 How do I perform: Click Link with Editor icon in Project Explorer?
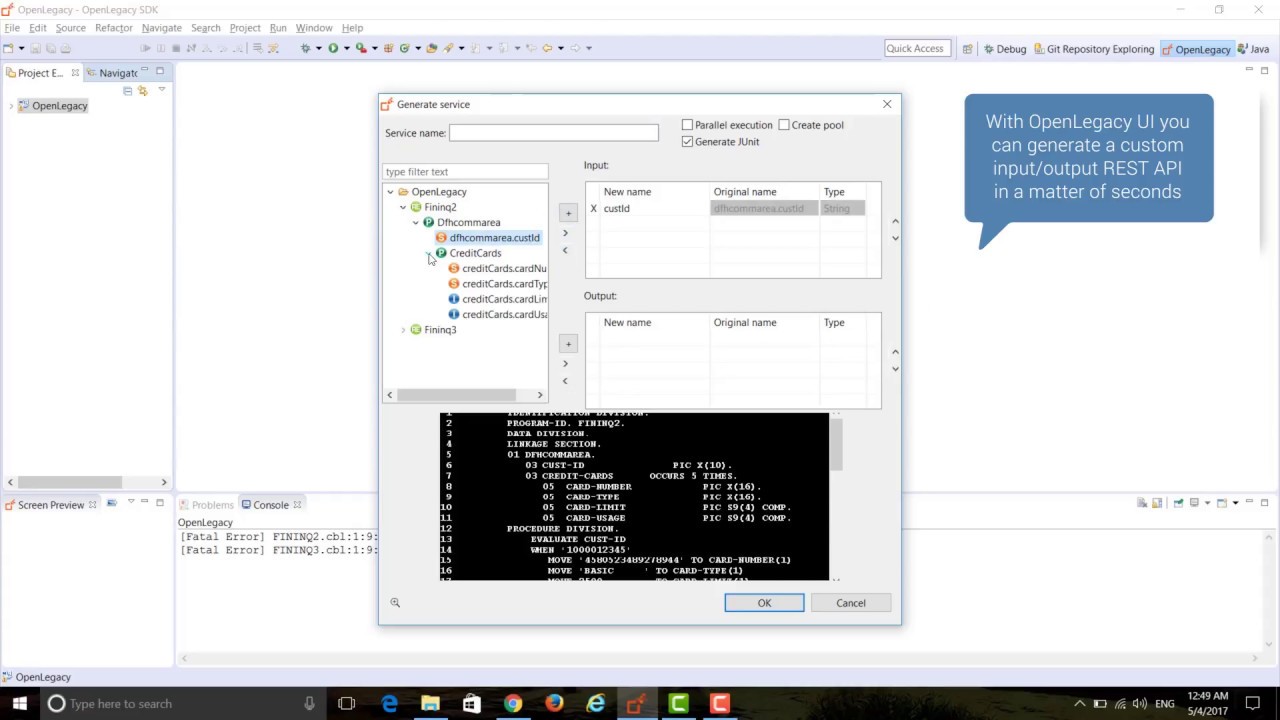142,91
